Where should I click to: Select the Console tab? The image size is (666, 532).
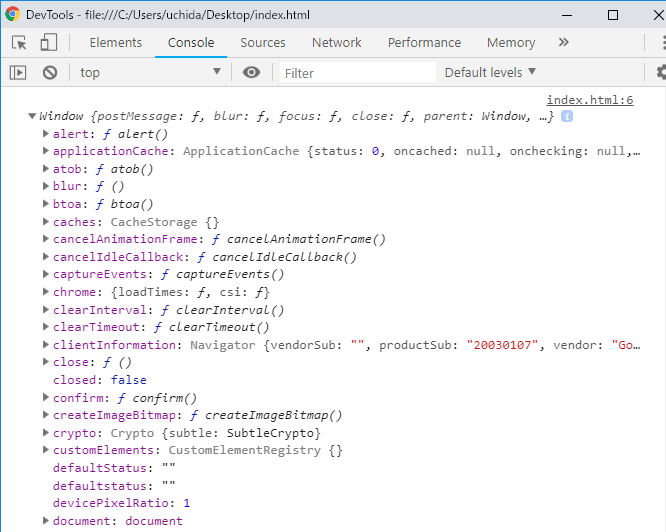coord(191,42)
